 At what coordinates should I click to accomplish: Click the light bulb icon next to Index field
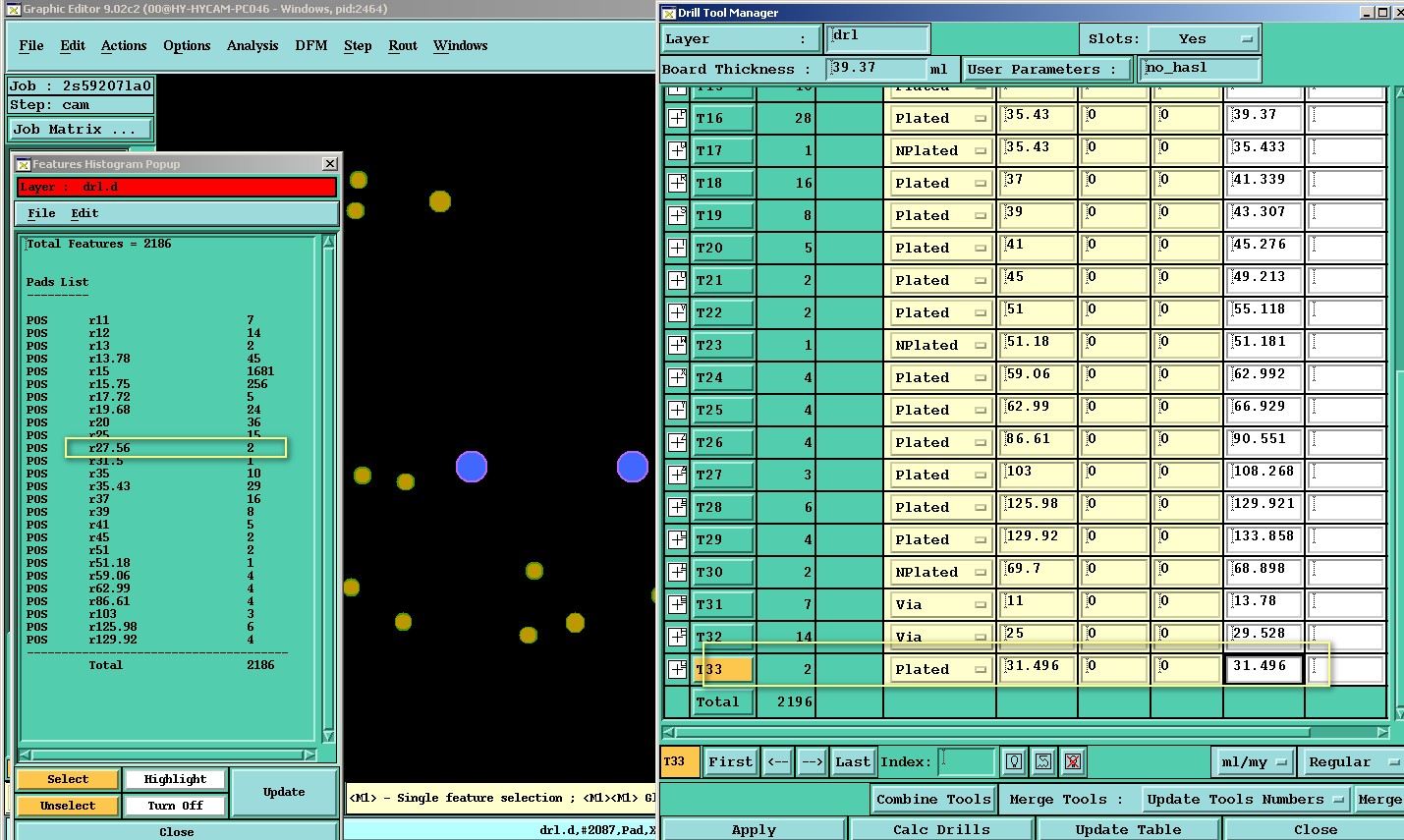click(x=1014, y=761)
